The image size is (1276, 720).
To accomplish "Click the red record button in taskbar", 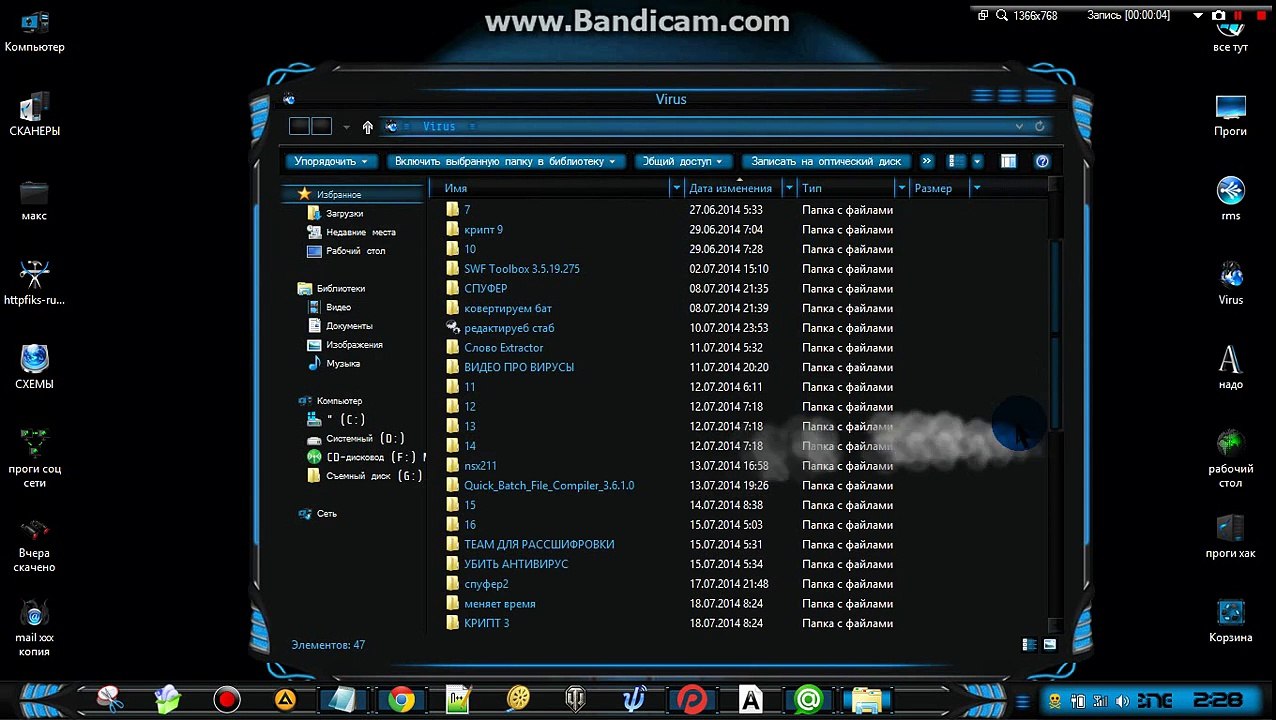I will [x=227, y=699].
